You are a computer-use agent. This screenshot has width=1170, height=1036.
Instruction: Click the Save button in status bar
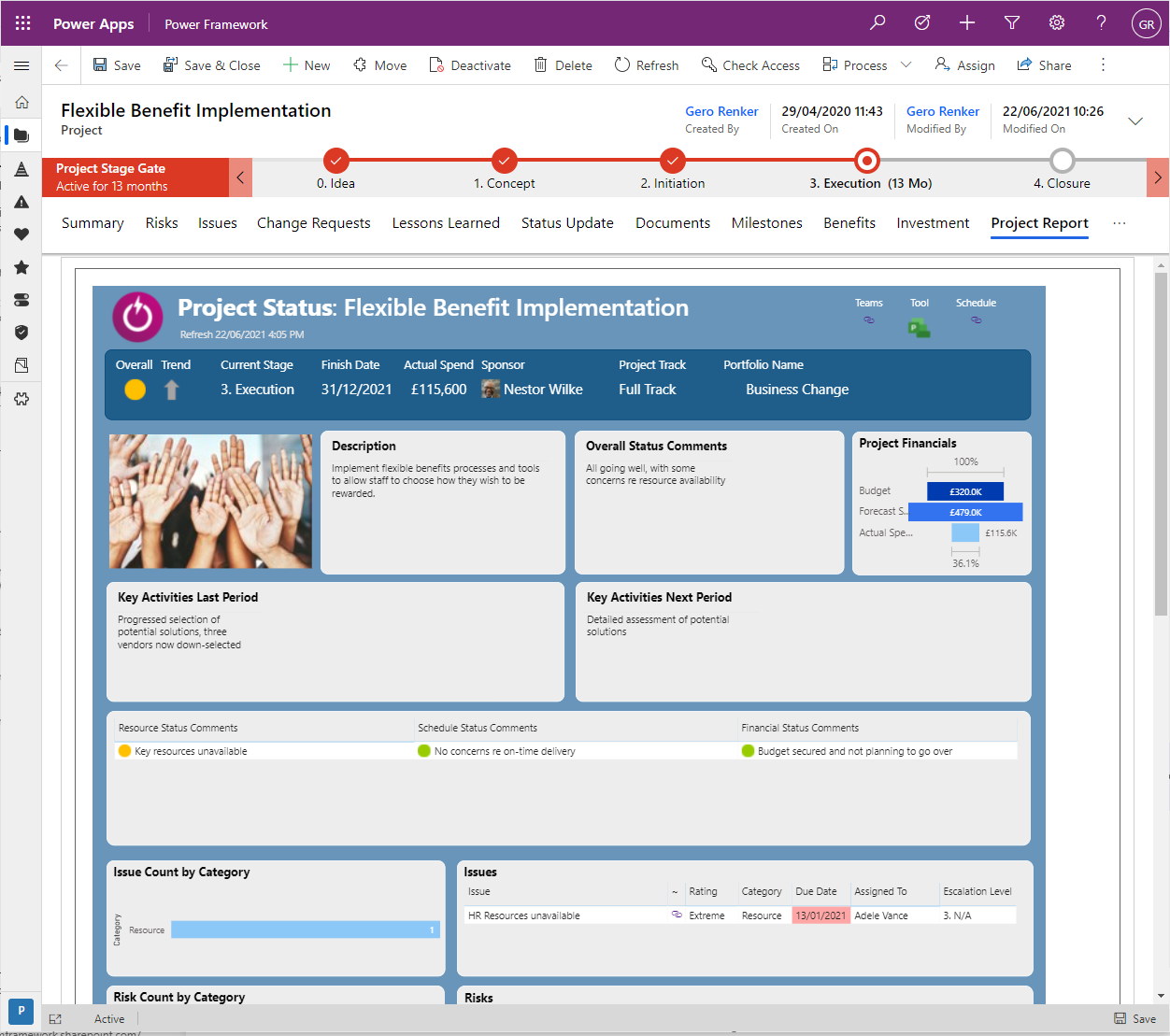tap(1135, 1019)
